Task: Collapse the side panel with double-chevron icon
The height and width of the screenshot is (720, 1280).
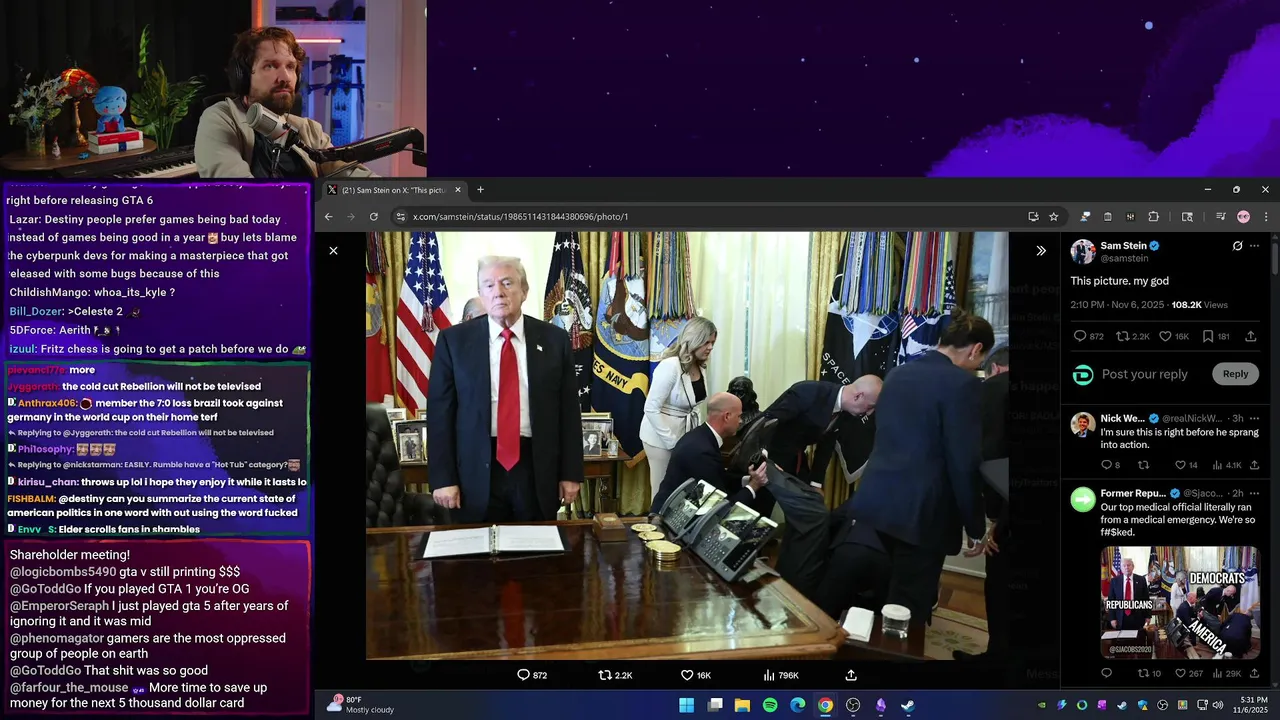Action: [1041, 251]
